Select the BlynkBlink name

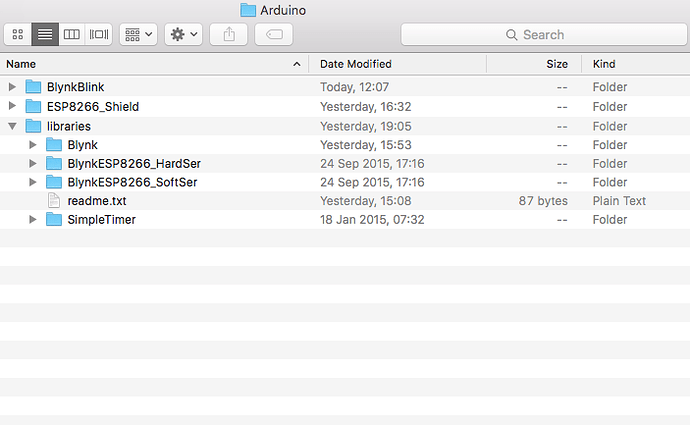pos(76,87)
